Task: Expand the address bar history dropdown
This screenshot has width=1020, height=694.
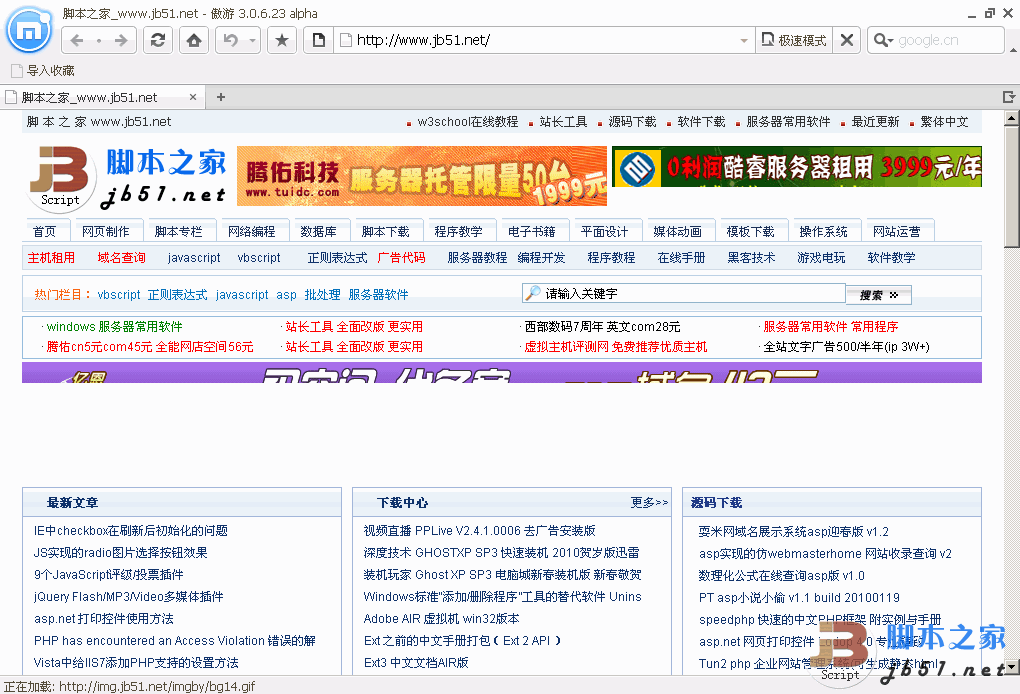Action: coord(744,40)
